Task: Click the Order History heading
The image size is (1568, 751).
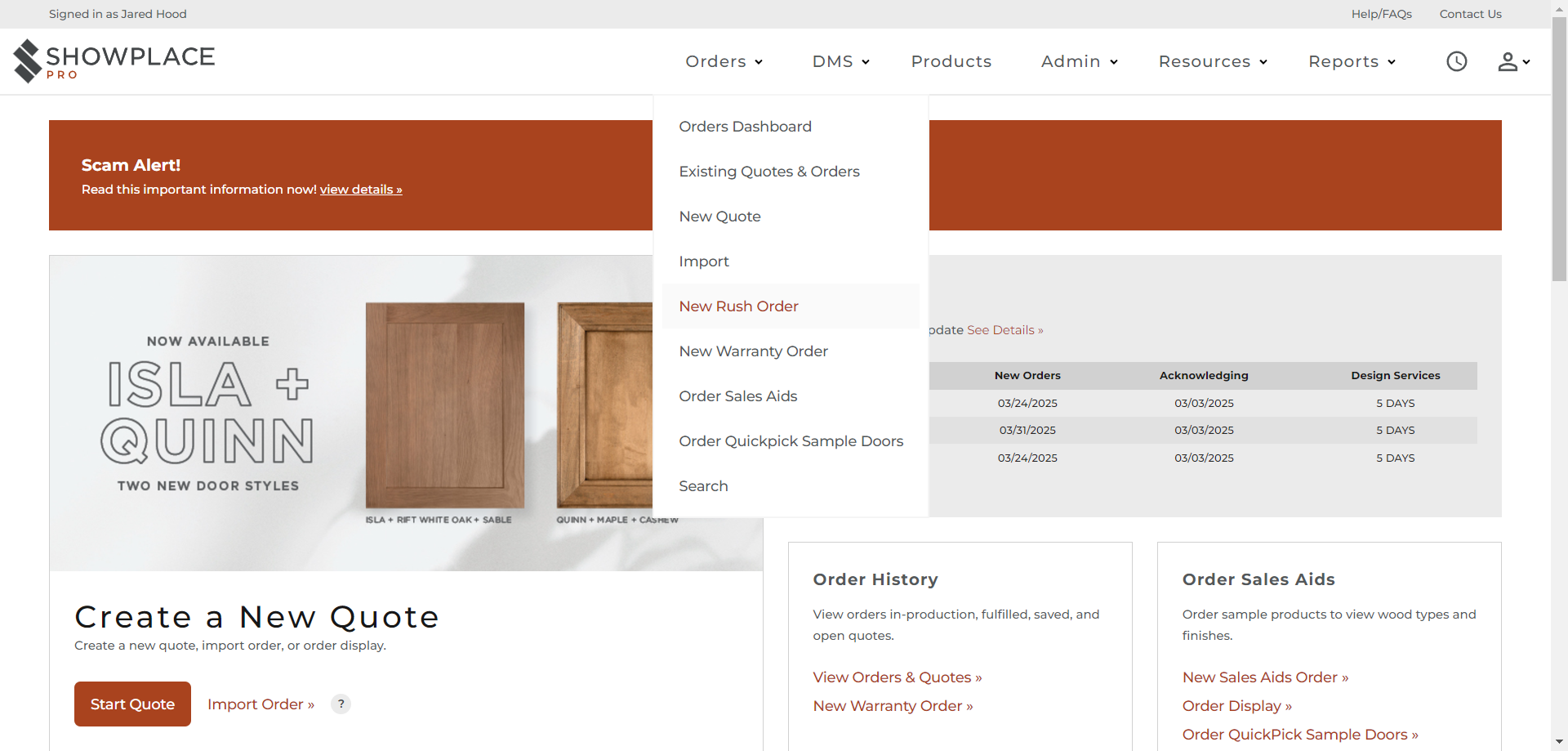Action: pyautogui.click(x=875, y=579)
